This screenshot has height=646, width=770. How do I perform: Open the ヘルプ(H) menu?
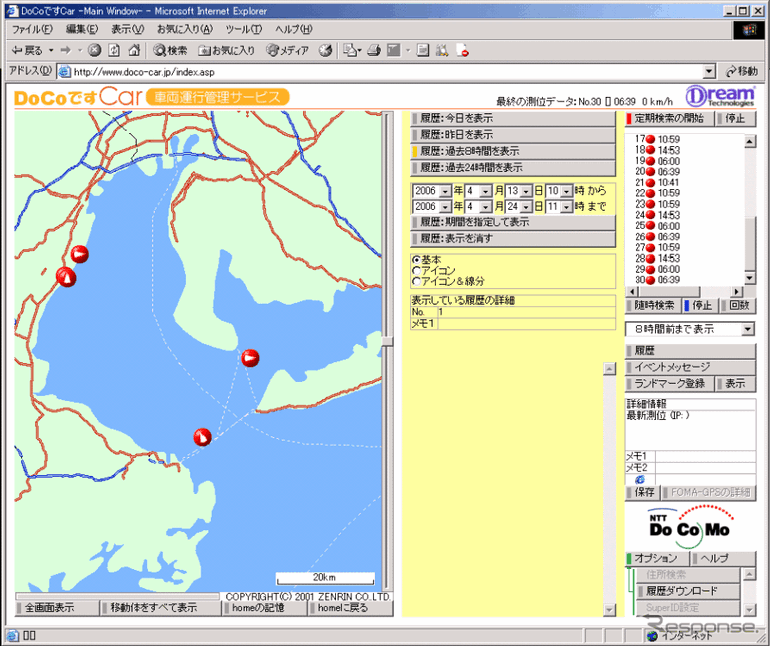(x=294, y=29)
